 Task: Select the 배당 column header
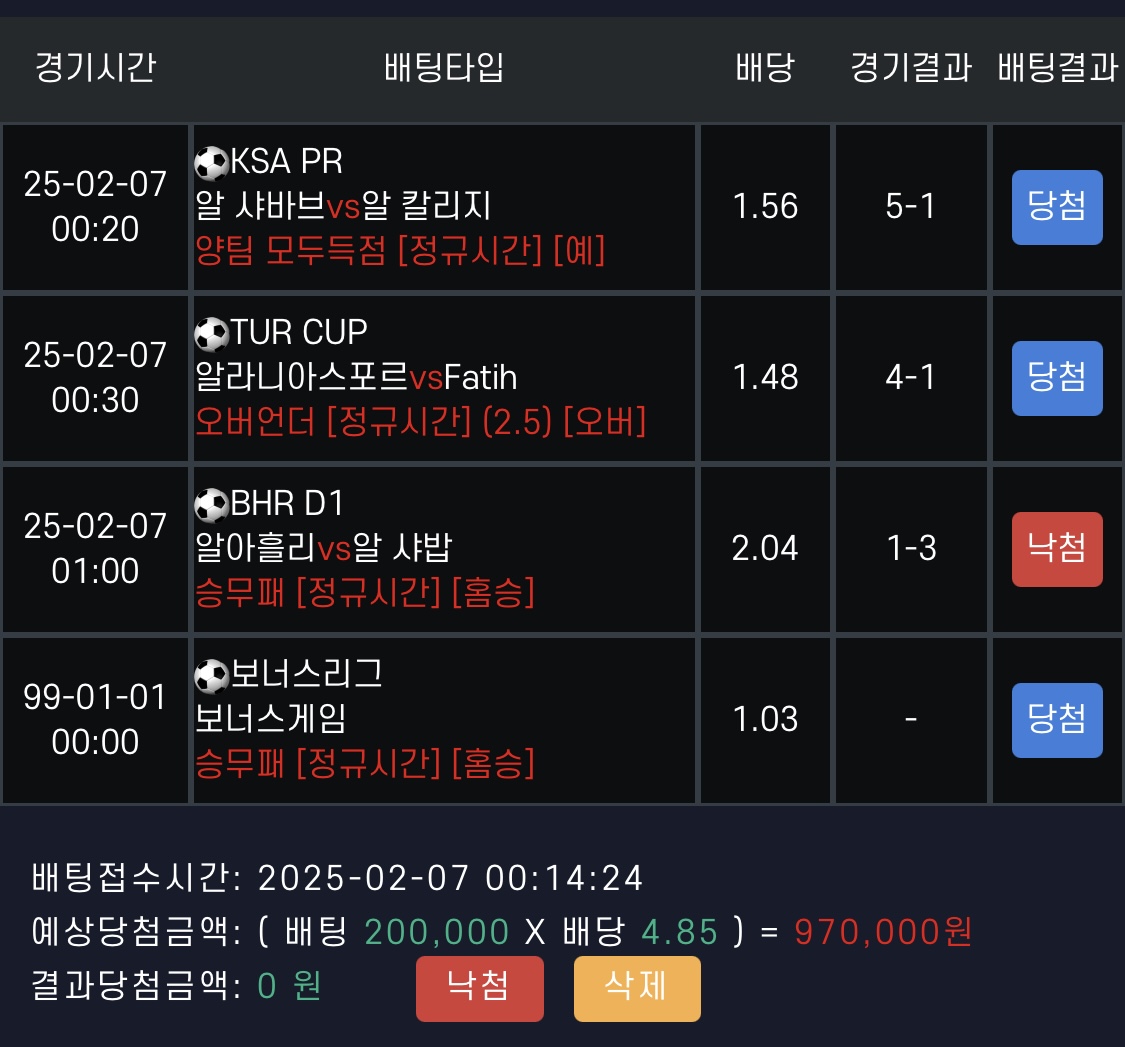(x=765, y=68)
